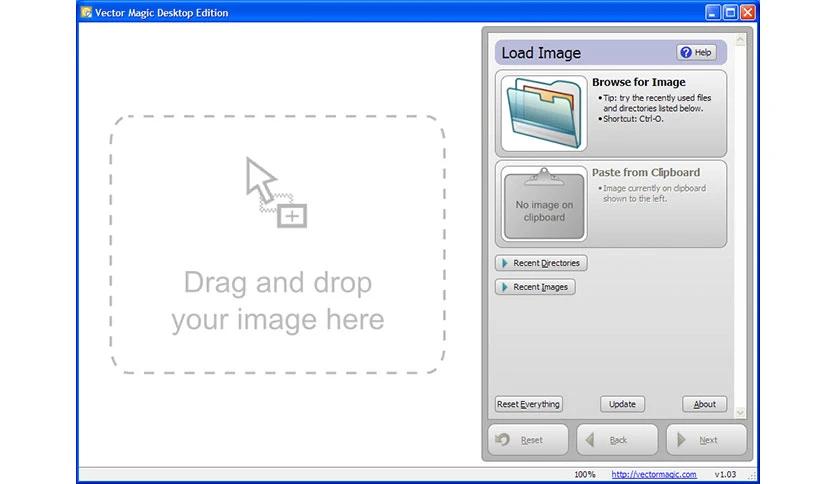The width and height of the screenshot is (836, 484).
Task: Go Back to previous step
Action: pyautogui.click(x=617, y=440)
